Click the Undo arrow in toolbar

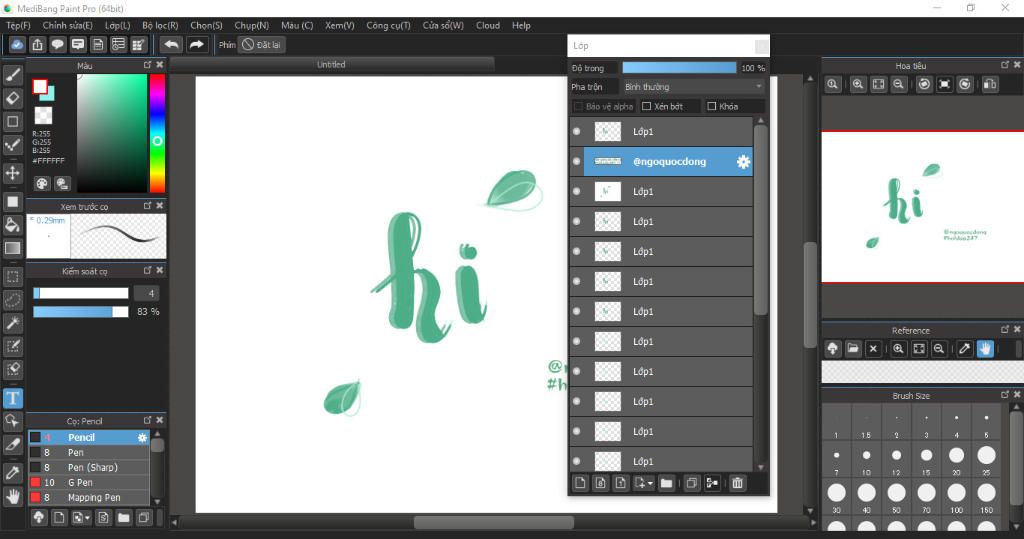tap(171, 44)
